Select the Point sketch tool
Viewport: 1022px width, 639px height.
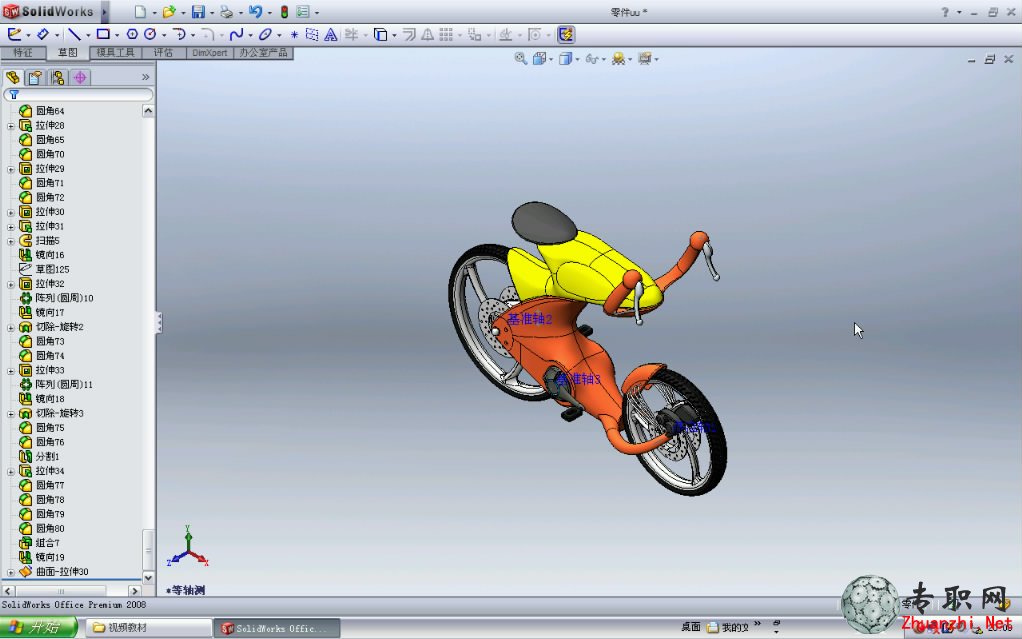point(294,35)
